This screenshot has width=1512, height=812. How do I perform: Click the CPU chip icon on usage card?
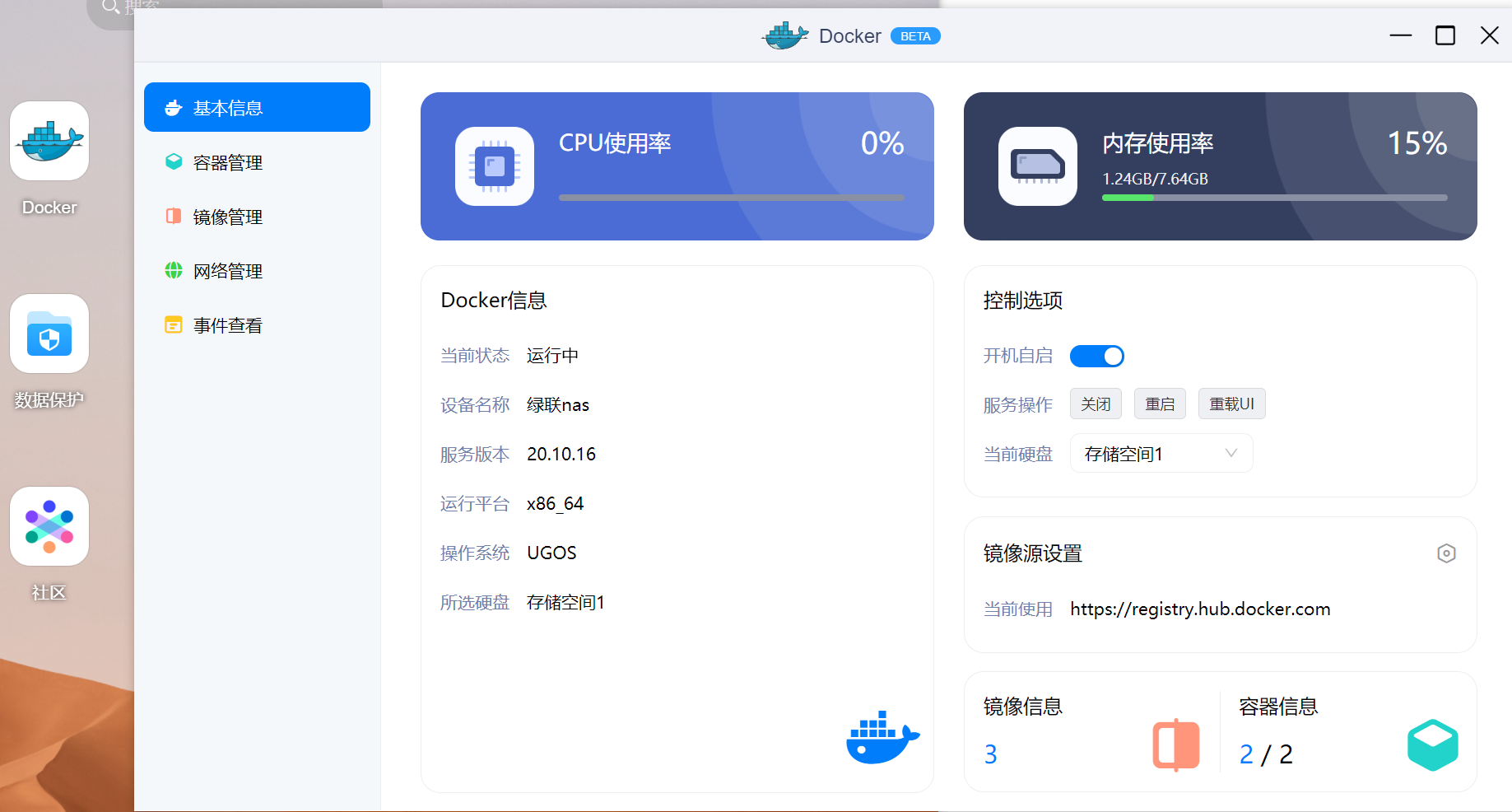click(495, 166)
